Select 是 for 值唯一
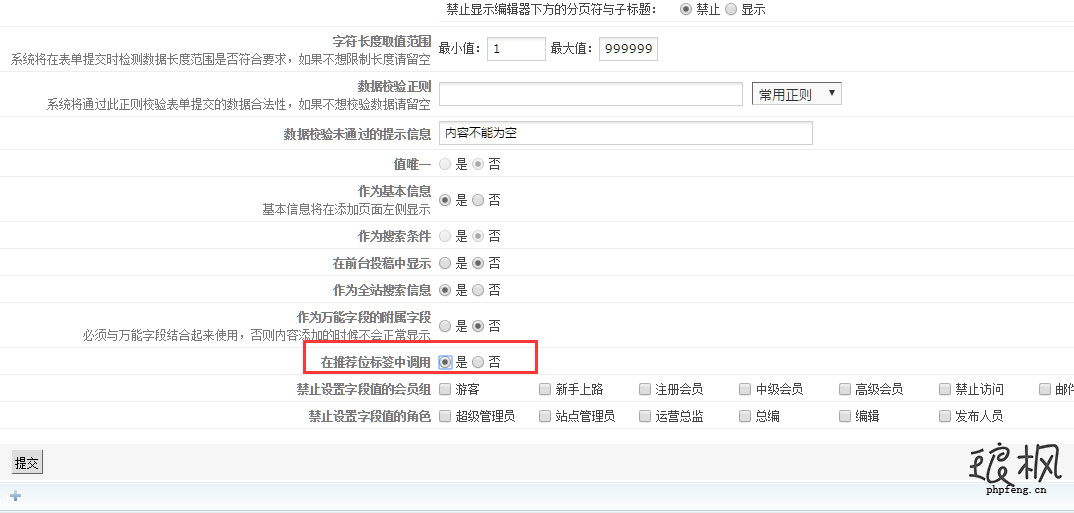Image resolution: width=1074 pixels, height=513 pixels. click(x=445, y=164)
